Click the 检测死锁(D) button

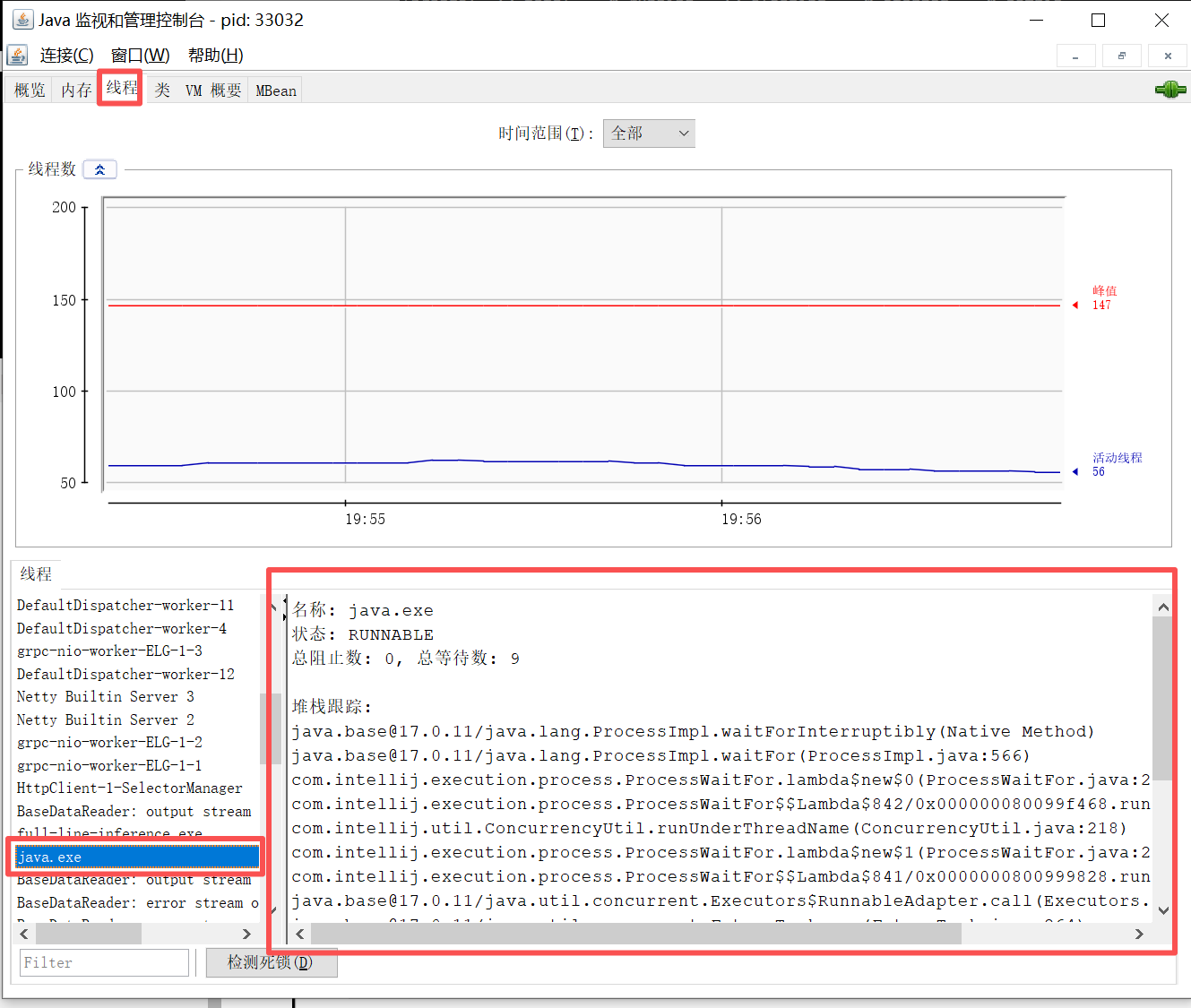click(272, 962)
